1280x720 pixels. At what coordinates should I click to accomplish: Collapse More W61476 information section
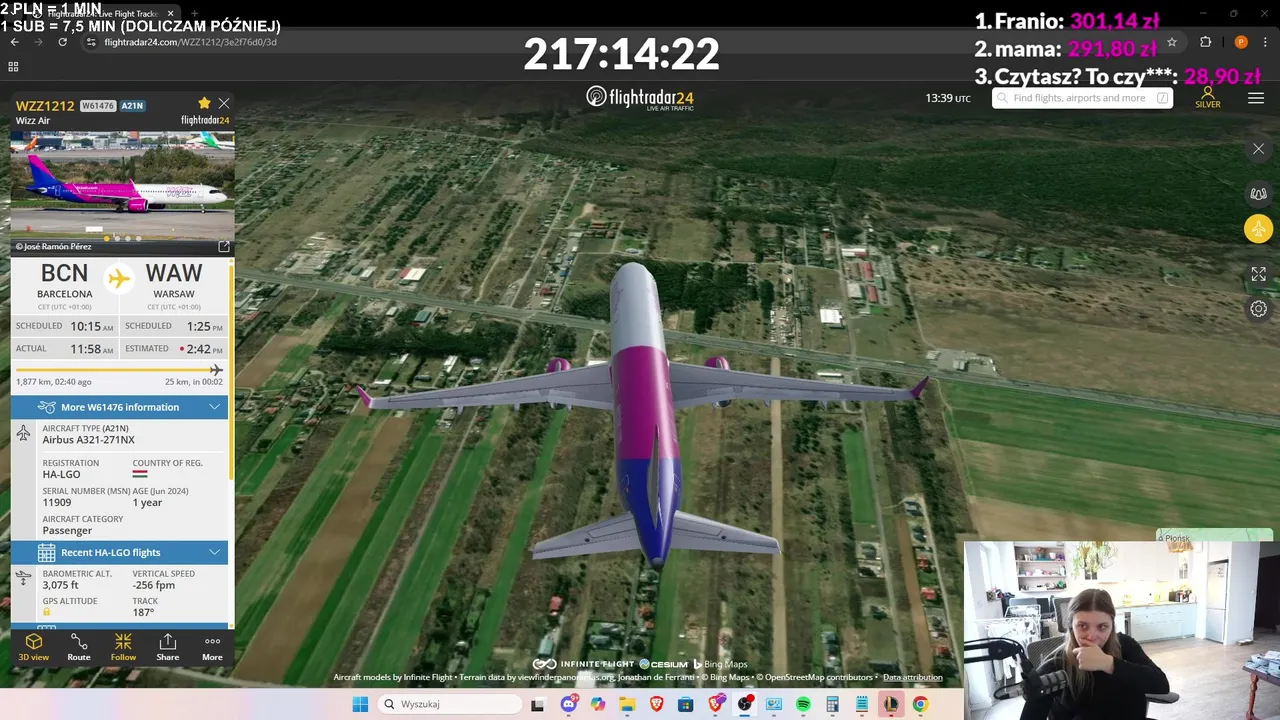(x=120, y=407)
